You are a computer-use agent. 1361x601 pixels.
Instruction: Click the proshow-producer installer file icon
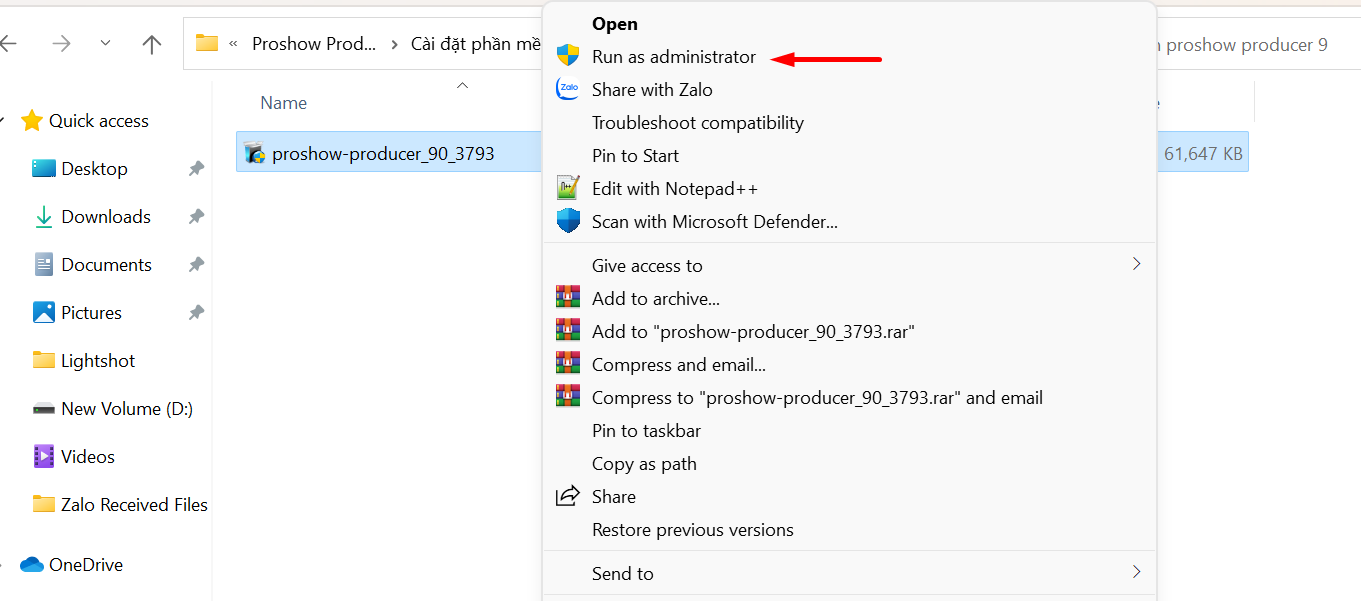(x=254, y=153)
